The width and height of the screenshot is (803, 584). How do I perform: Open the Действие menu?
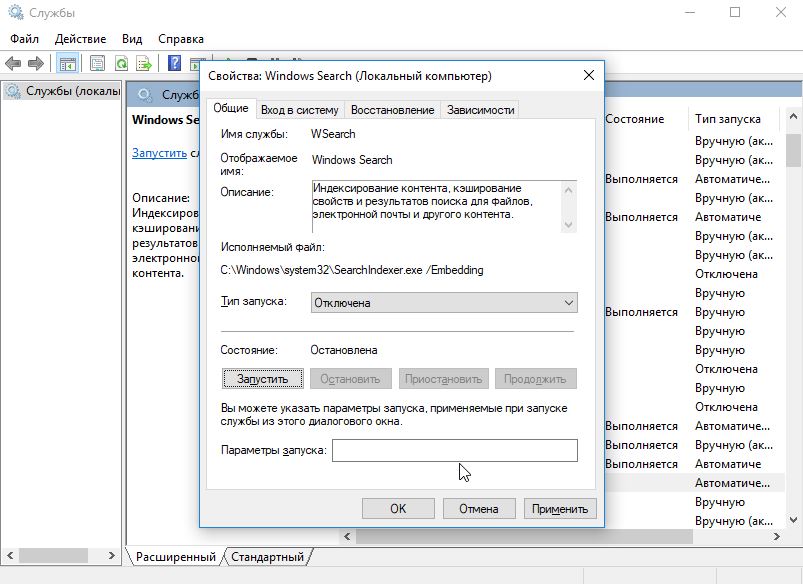pos(80,39)
